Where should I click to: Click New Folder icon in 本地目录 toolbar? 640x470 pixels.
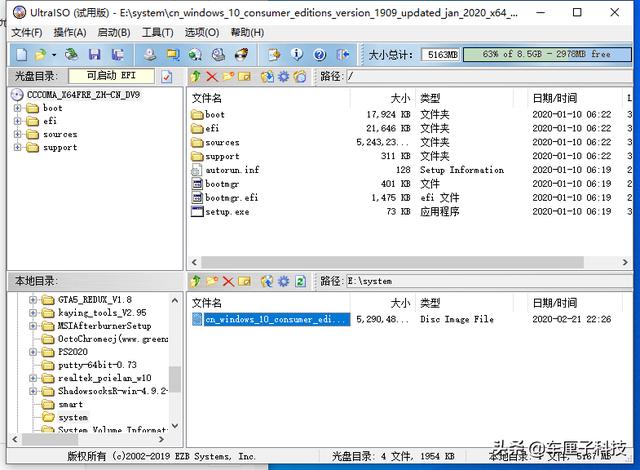212,281
